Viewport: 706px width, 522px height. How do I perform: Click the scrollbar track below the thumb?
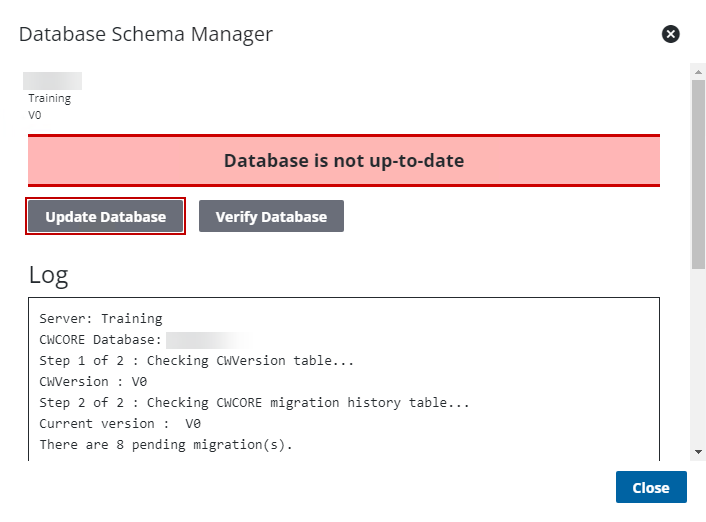(x=698, y=360)
